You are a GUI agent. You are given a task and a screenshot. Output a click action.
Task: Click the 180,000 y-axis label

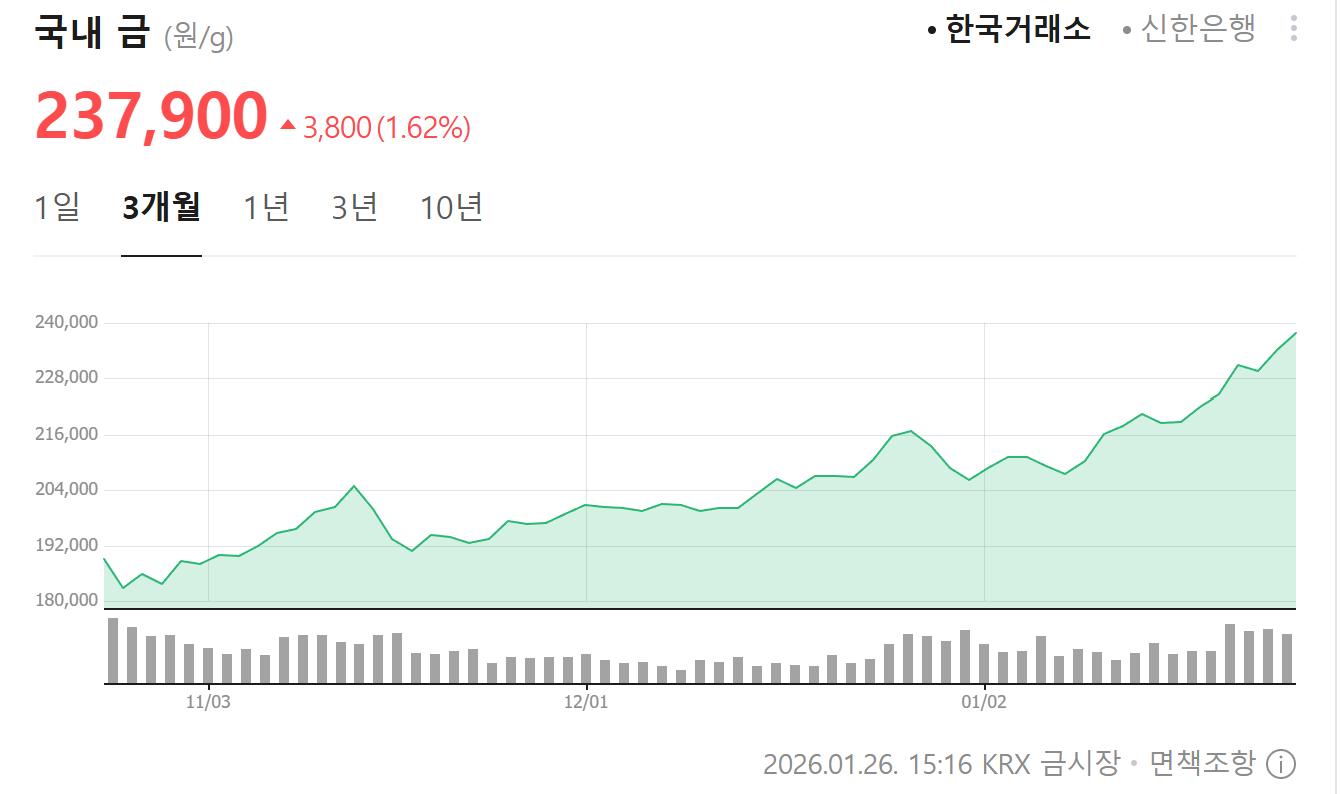coord(66,600)
